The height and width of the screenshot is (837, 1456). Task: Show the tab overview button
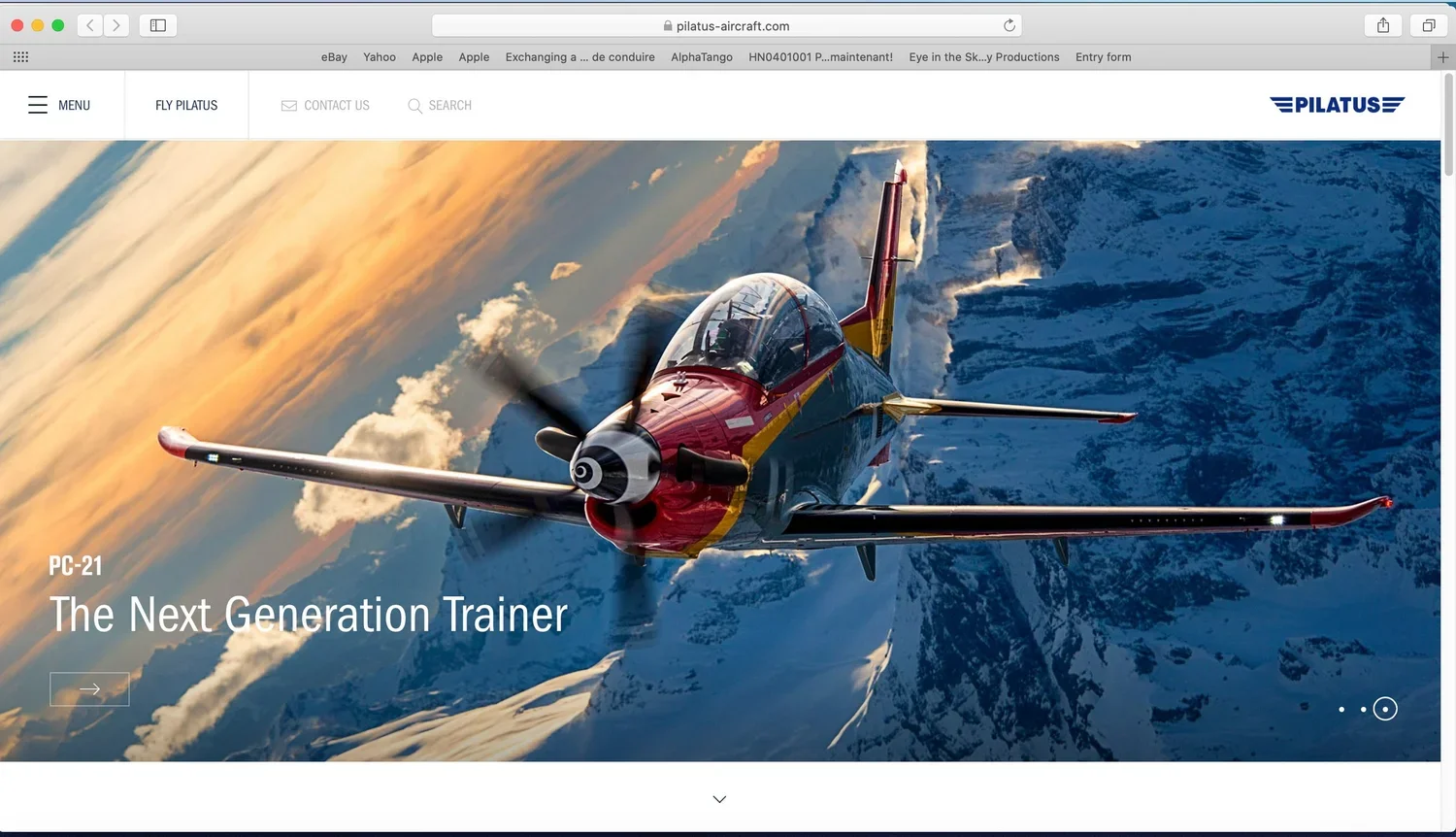(x=1429, y=25)
